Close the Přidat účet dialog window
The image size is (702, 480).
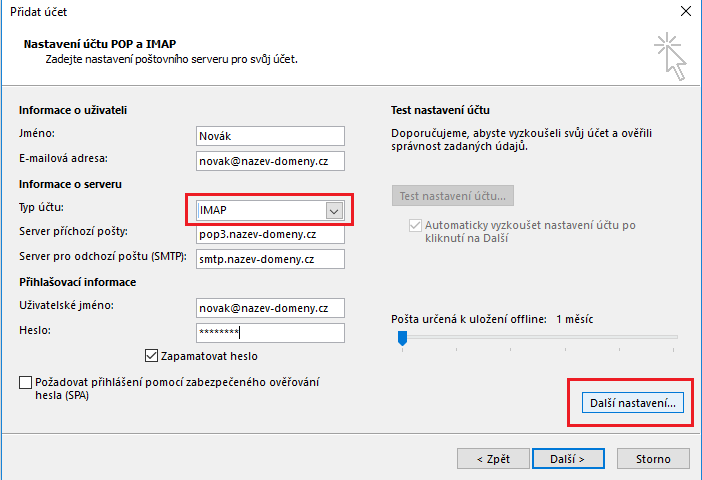coord(684,12)
